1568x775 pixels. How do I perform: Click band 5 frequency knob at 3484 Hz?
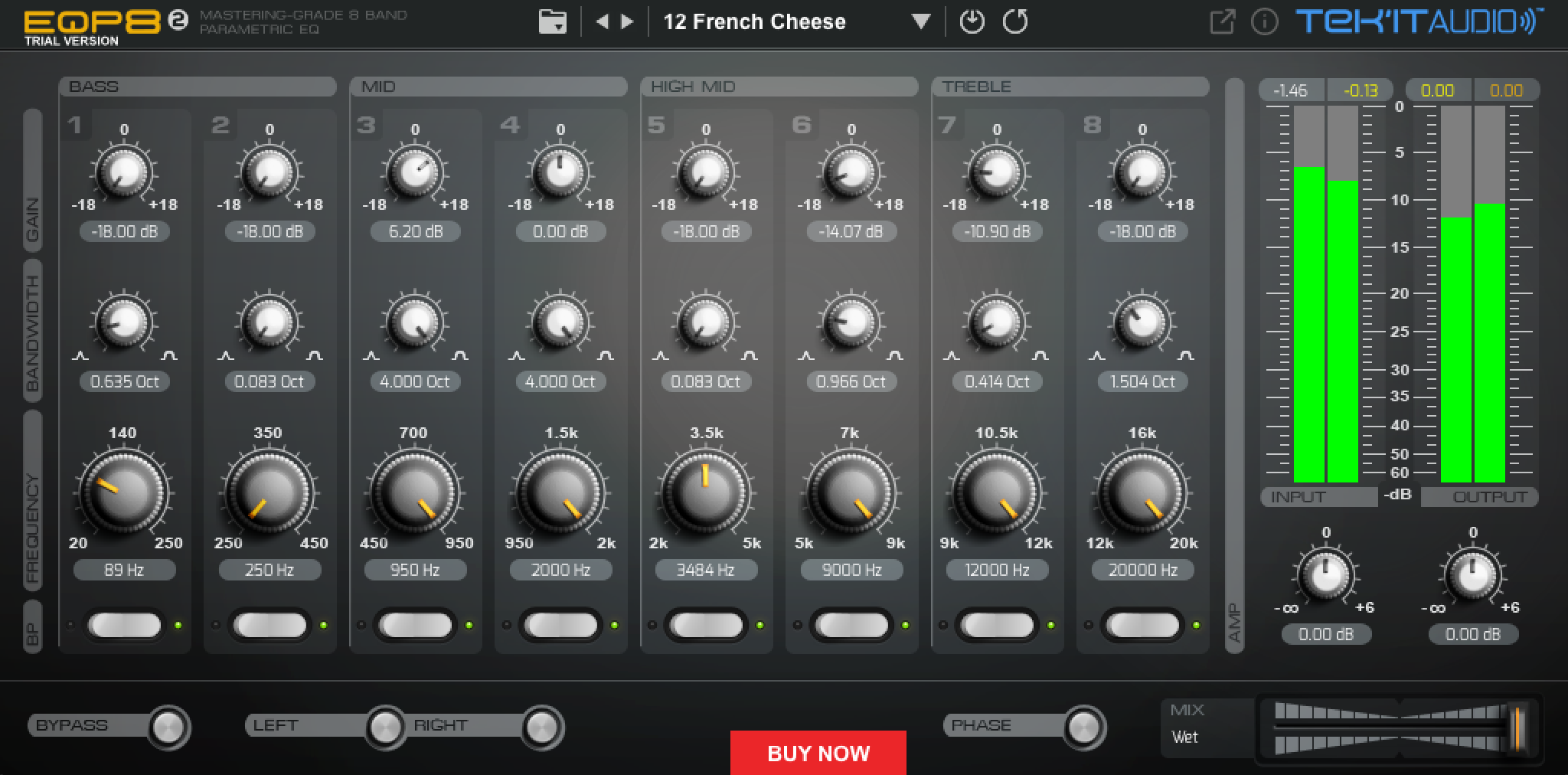(705, 492)
